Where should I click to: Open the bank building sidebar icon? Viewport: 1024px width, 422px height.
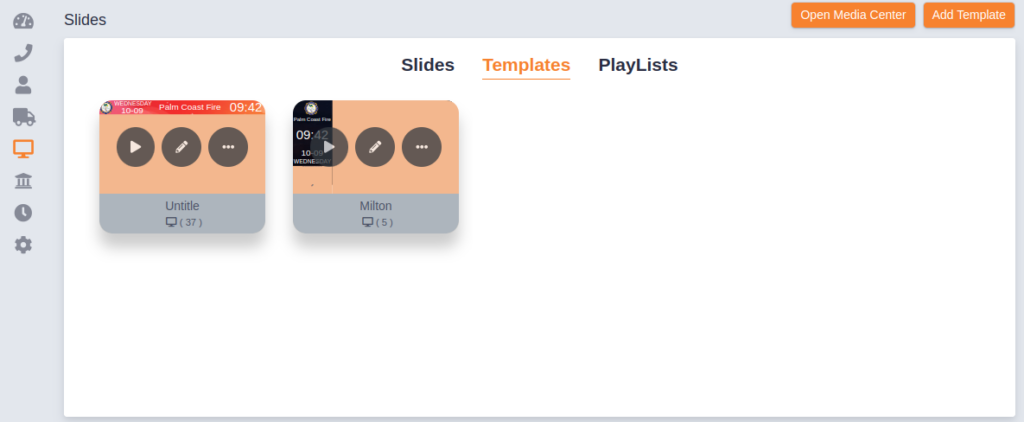[x=24, y=181]
